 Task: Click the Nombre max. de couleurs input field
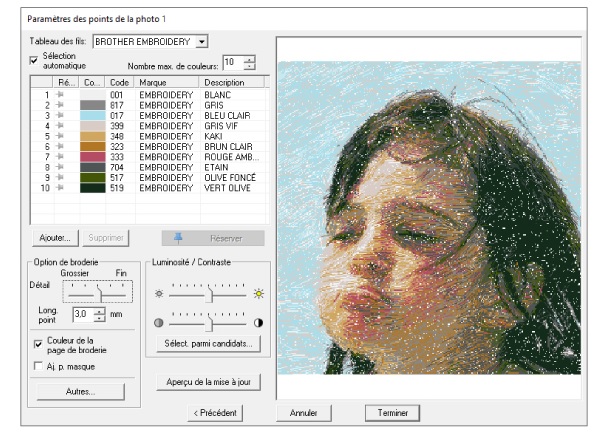(x=233, y=62)
